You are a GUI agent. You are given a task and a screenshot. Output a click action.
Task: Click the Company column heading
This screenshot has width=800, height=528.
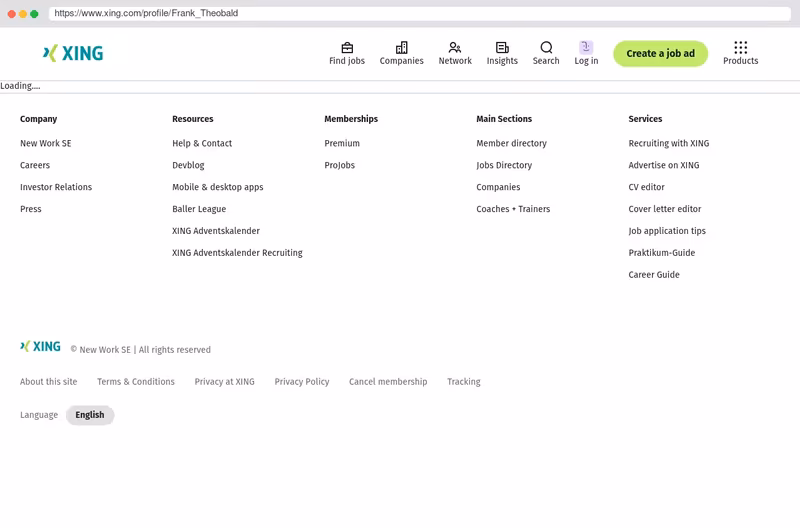click(x=38, y=119)
